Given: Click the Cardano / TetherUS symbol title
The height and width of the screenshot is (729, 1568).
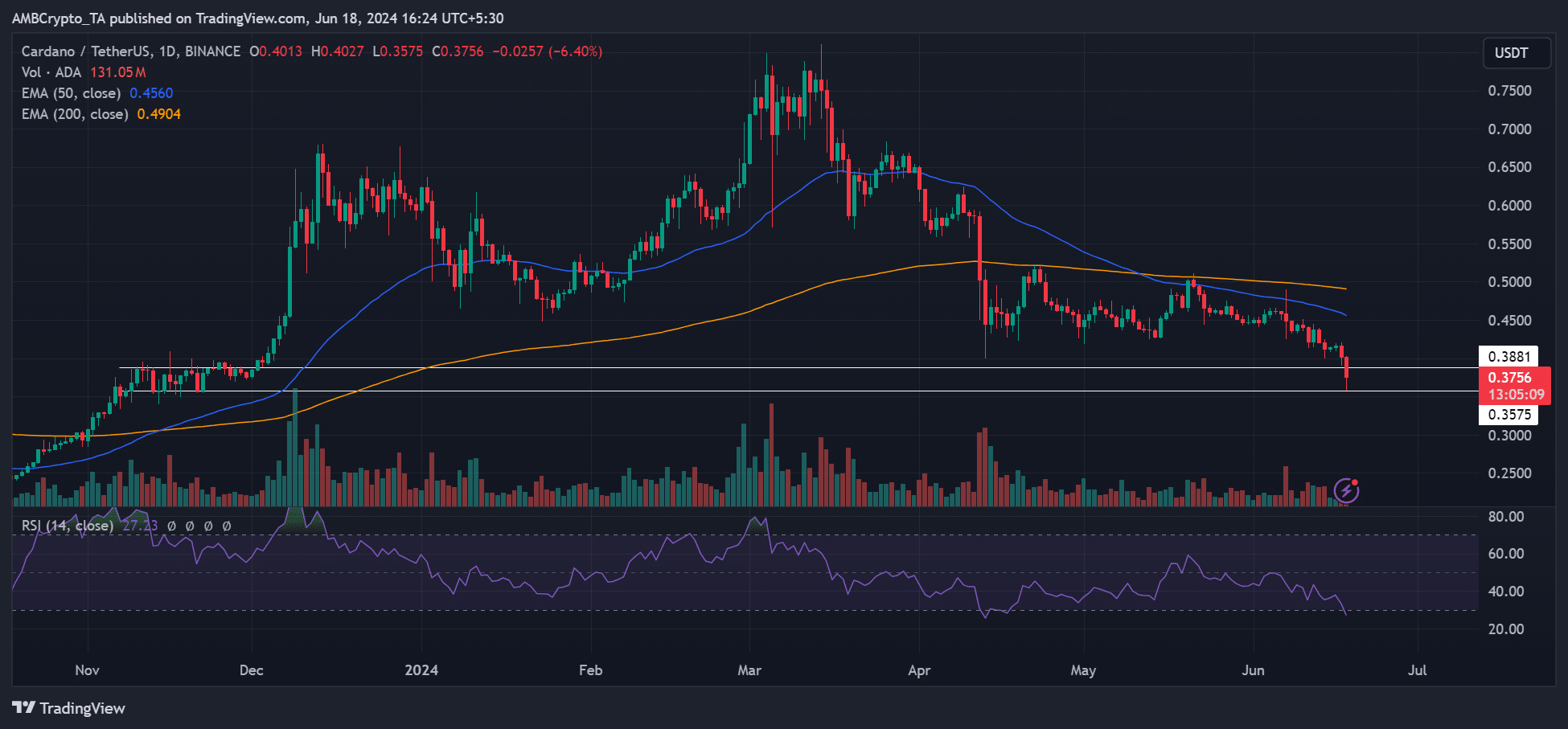Looking at the screenshot, I should point(130,51).
